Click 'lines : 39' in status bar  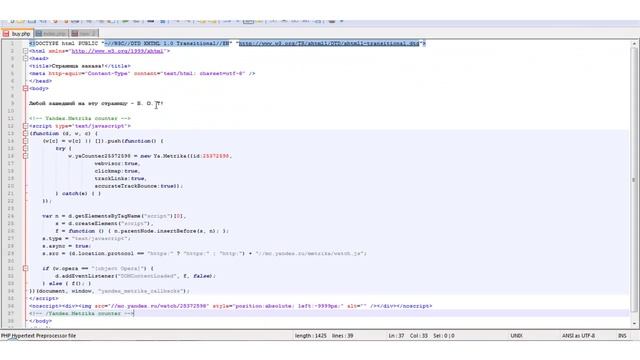click(342, 336)
